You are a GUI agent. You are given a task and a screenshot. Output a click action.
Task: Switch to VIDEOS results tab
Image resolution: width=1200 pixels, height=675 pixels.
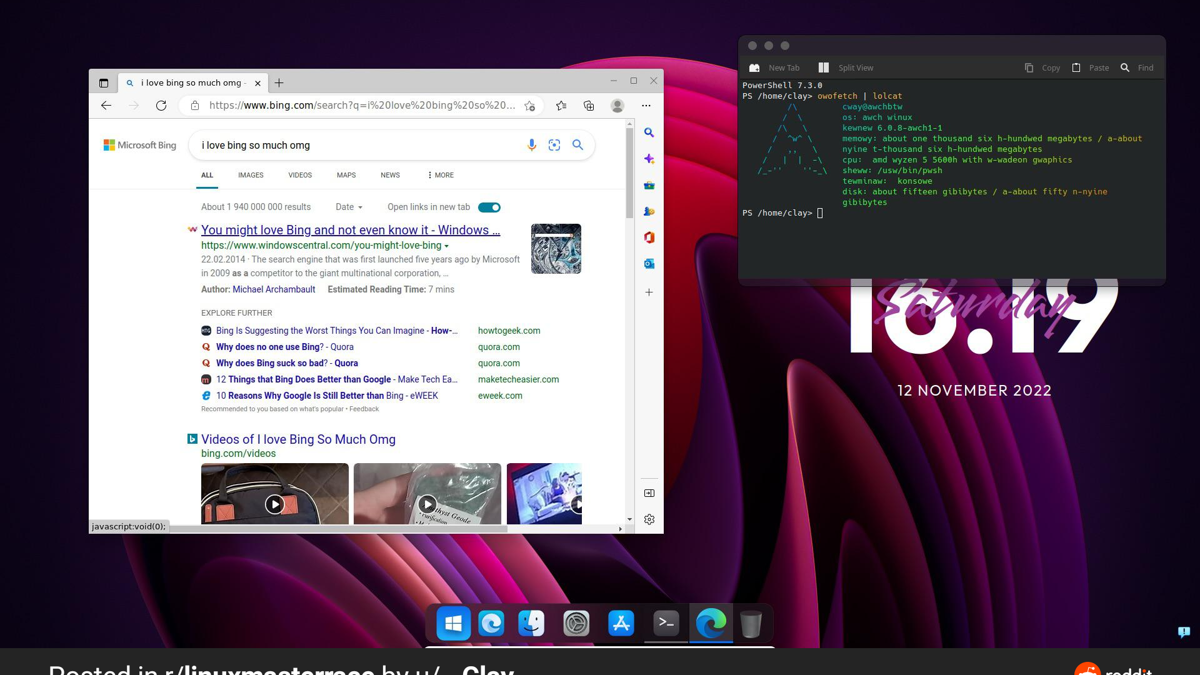(x=300, y=175)
